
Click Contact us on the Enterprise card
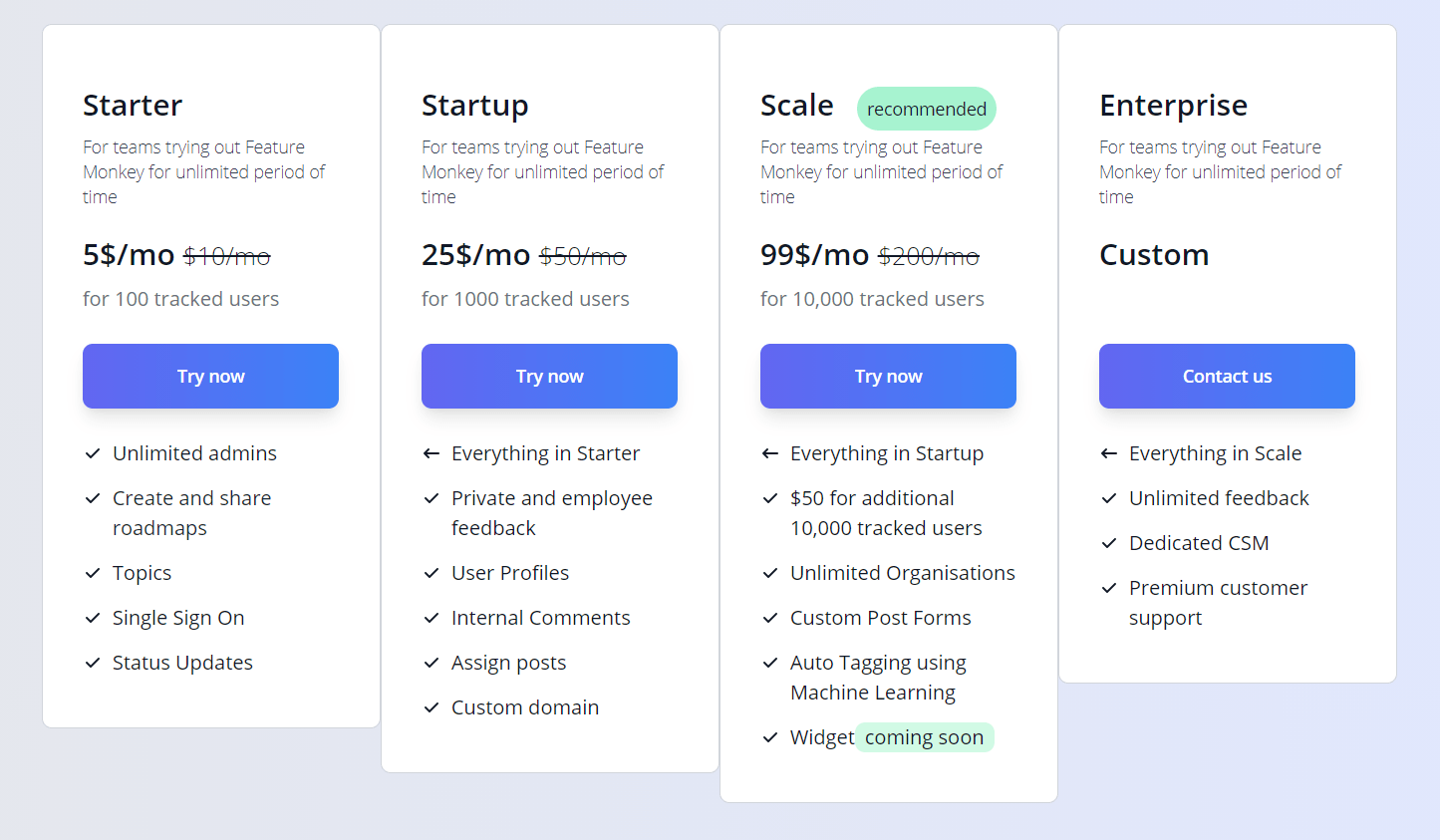click(x=1226, y=376)
